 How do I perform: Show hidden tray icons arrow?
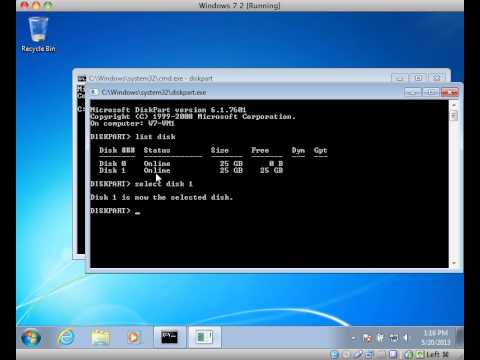[354, 338]
